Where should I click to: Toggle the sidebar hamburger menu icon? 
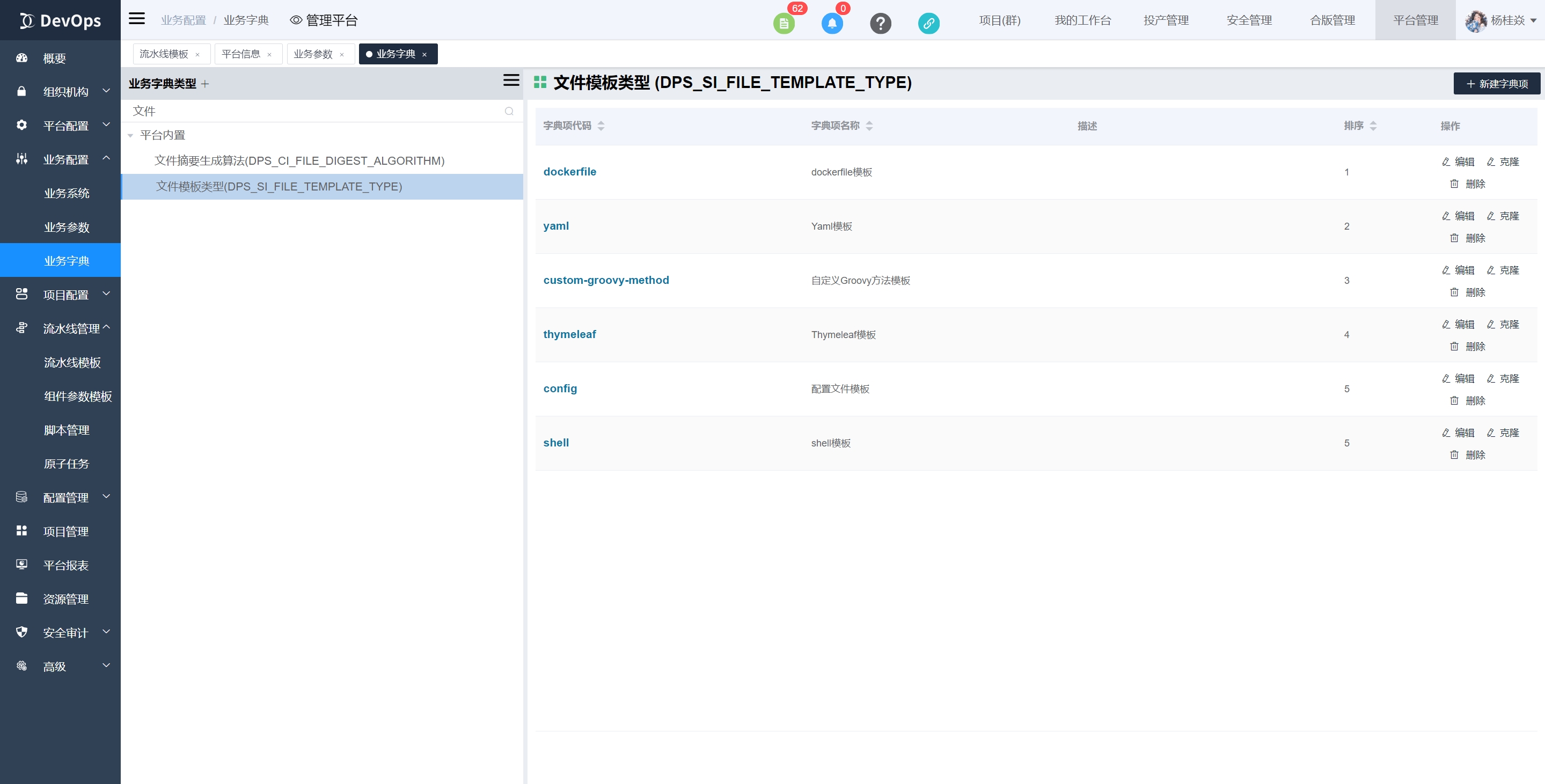click(137, 19)
